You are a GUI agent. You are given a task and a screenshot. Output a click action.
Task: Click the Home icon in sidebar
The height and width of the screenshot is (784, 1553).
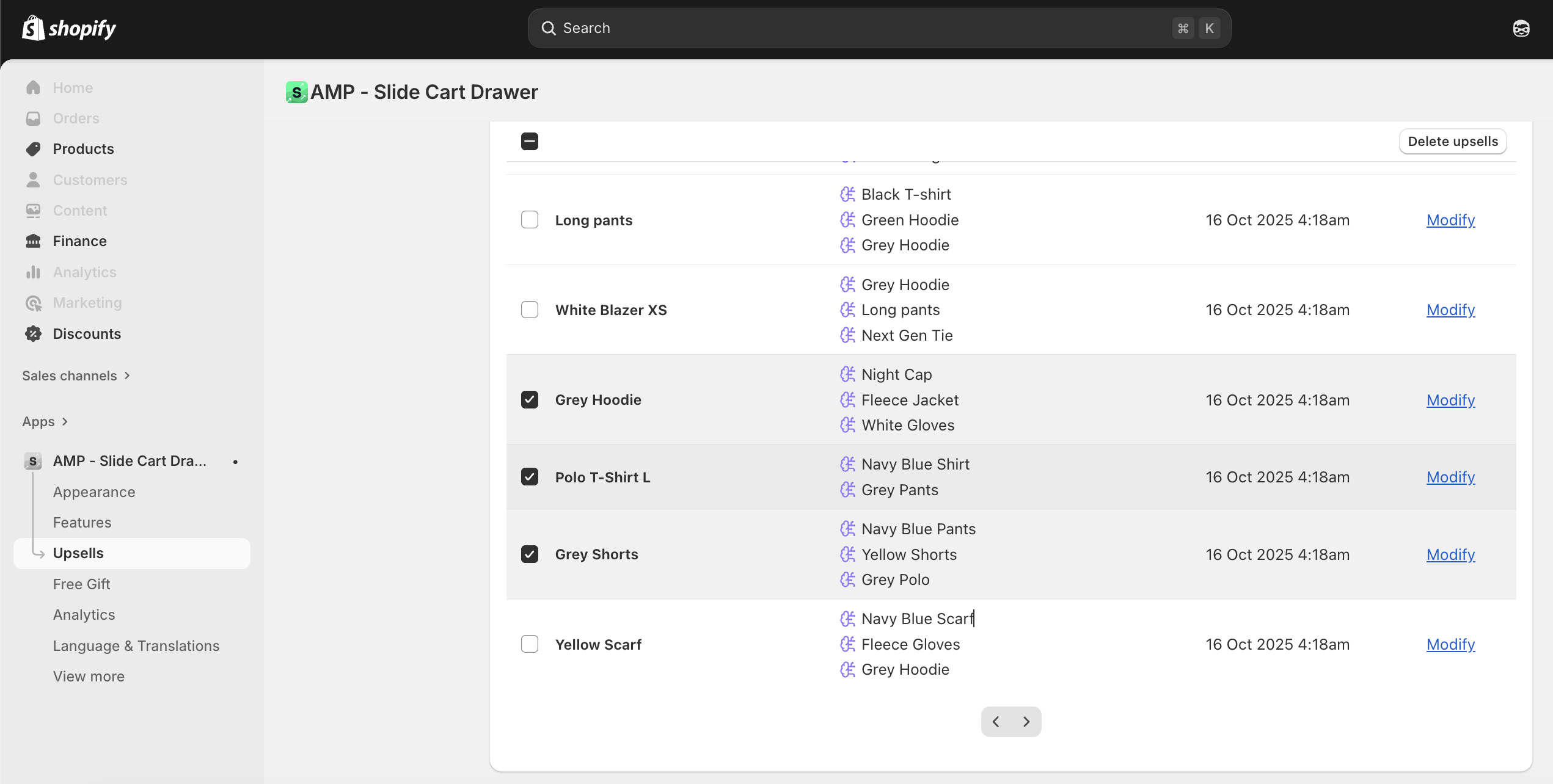tap(34, 88)
